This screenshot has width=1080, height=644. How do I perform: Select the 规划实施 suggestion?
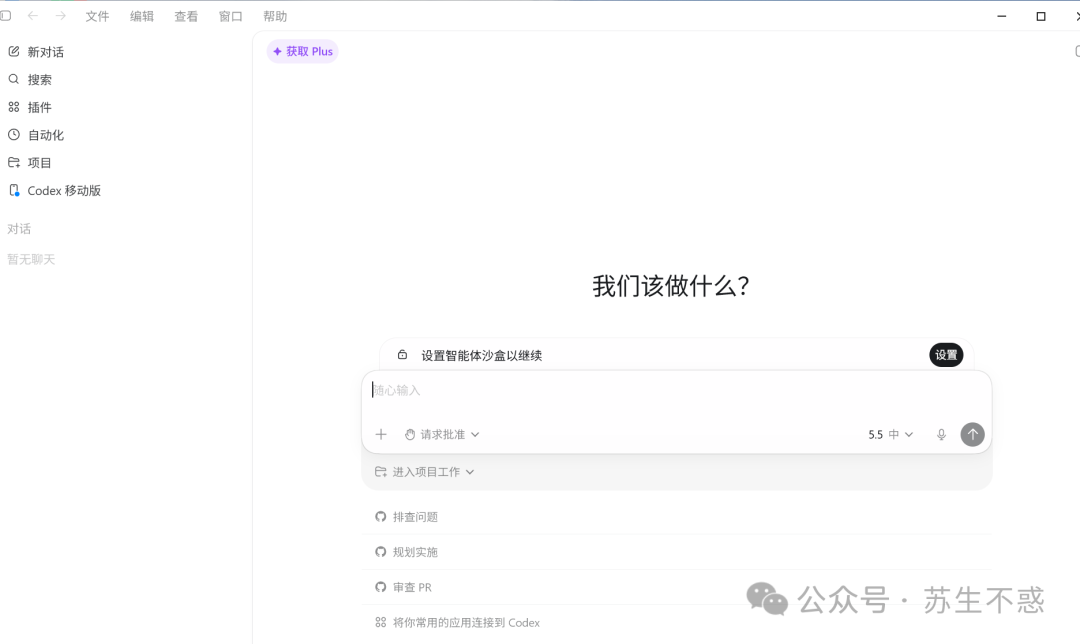coord(676,552)
